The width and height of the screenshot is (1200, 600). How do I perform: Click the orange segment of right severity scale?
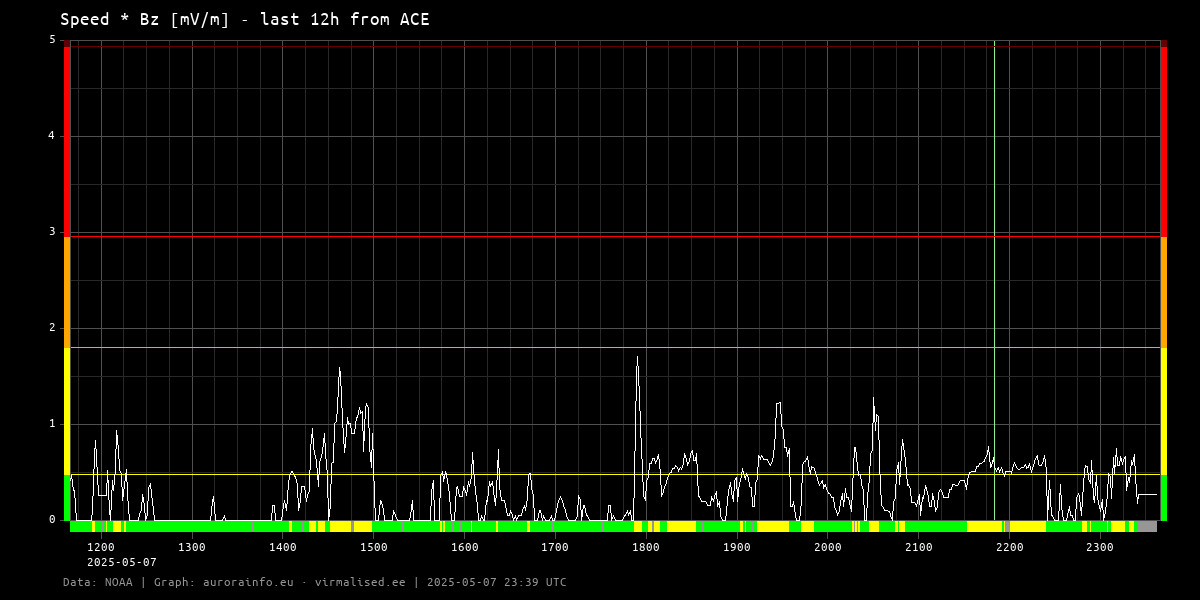tap(1163, 292)
